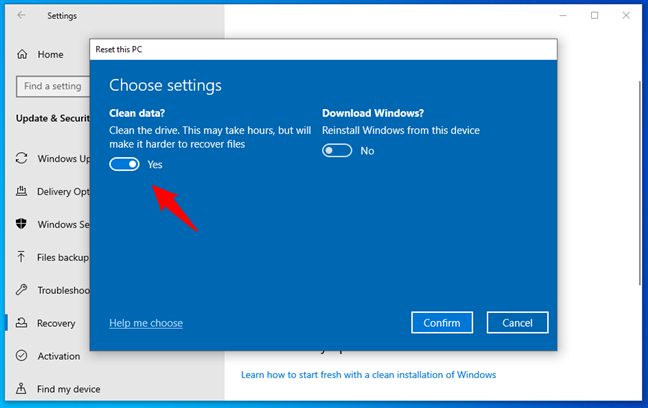648x408 pixels.
Task: Click the Activation checkmark icon
Action: (x=21, y=356)
